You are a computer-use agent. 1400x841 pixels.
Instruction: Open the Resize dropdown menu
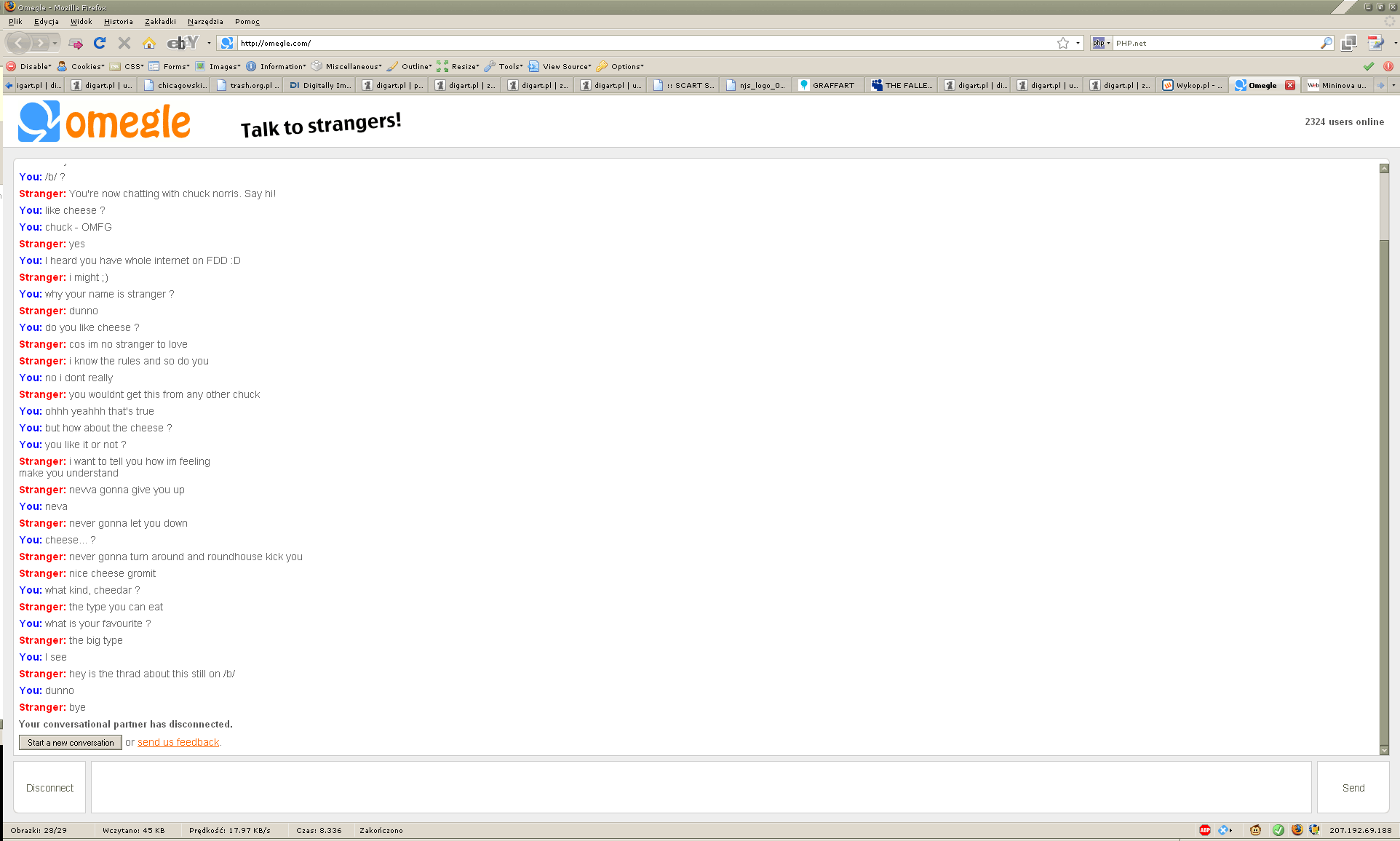click(x=458, y=66)
